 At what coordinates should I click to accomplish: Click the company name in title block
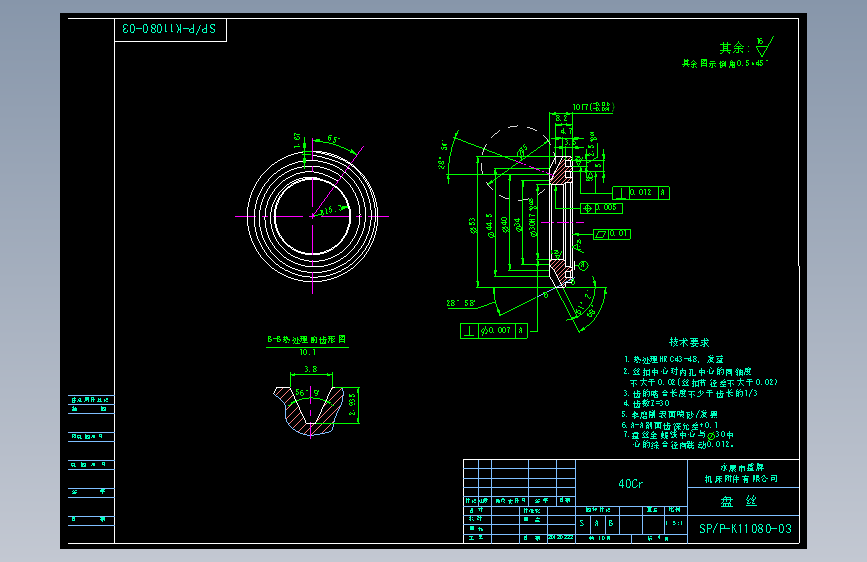[741, 473]
